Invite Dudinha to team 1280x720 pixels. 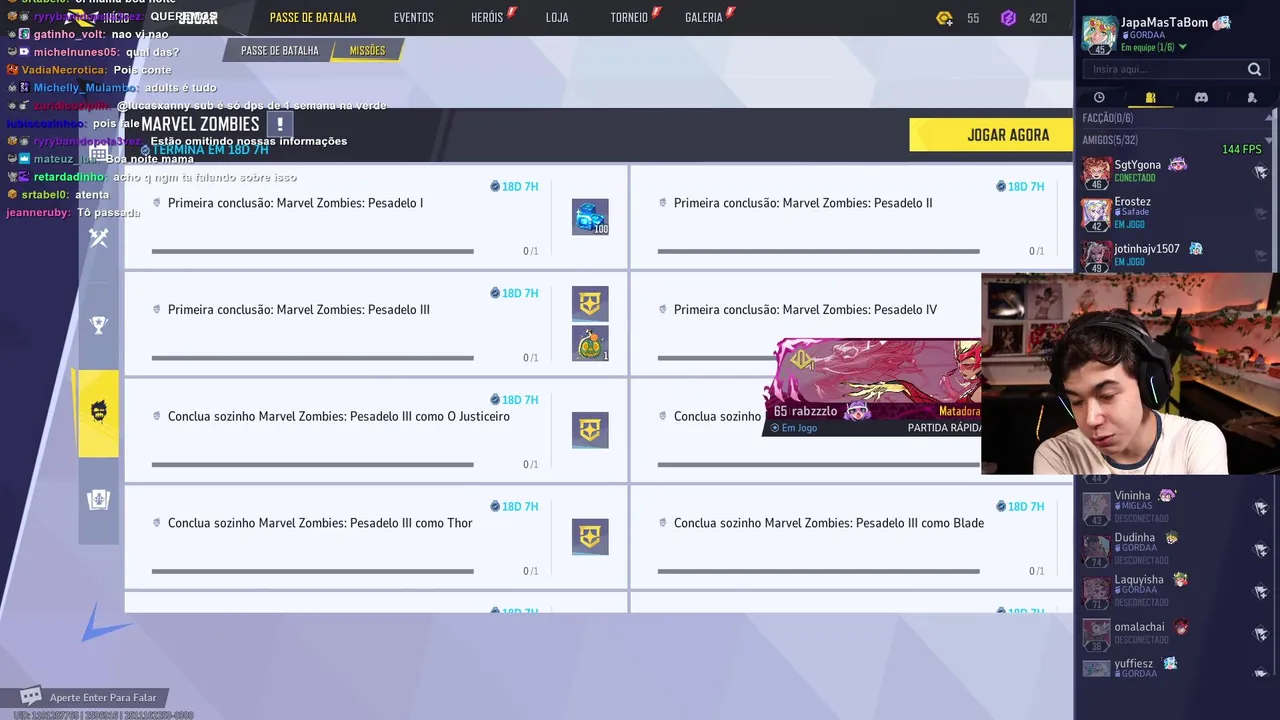pos(1261,550)
